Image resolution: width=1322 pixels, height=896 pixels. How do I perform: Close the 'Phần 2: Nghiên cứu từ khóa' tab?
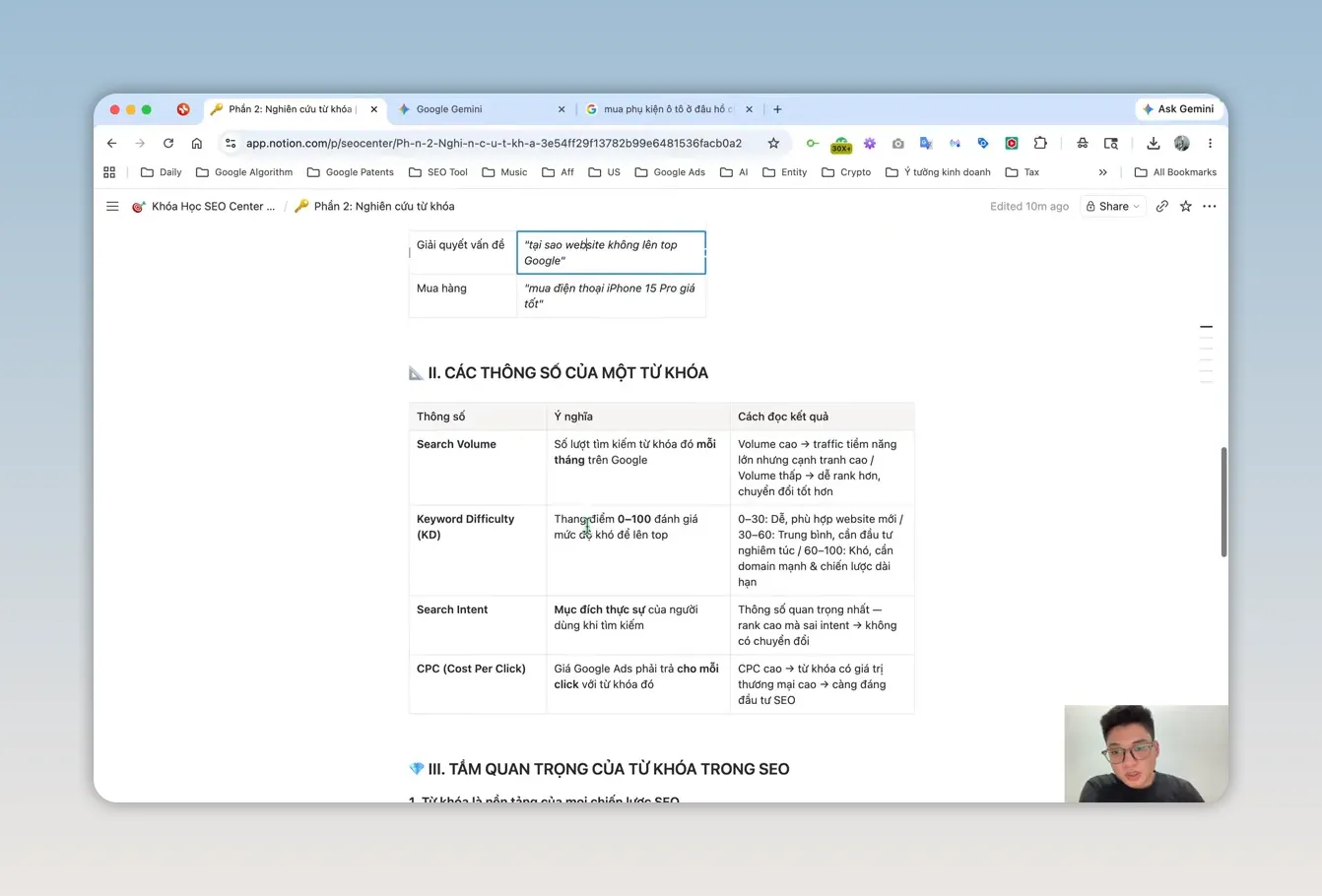coord(373,109)
